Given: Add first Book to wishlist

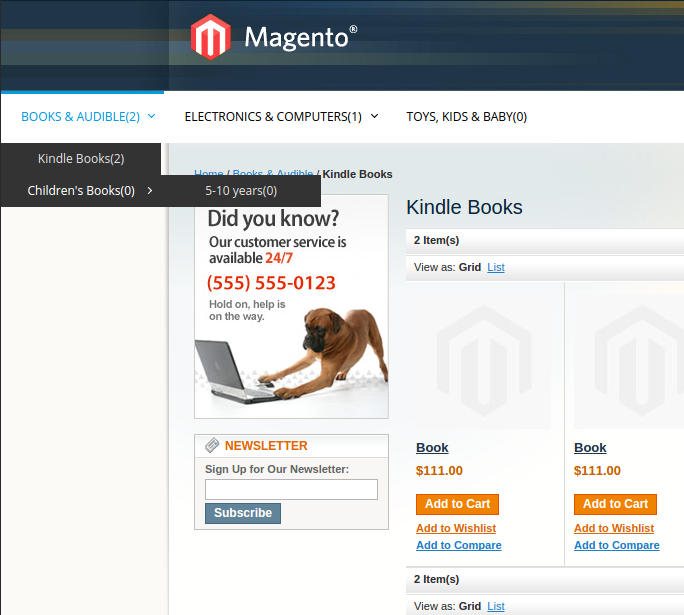Looking at the screenshot, I should (x=456, y=528).
